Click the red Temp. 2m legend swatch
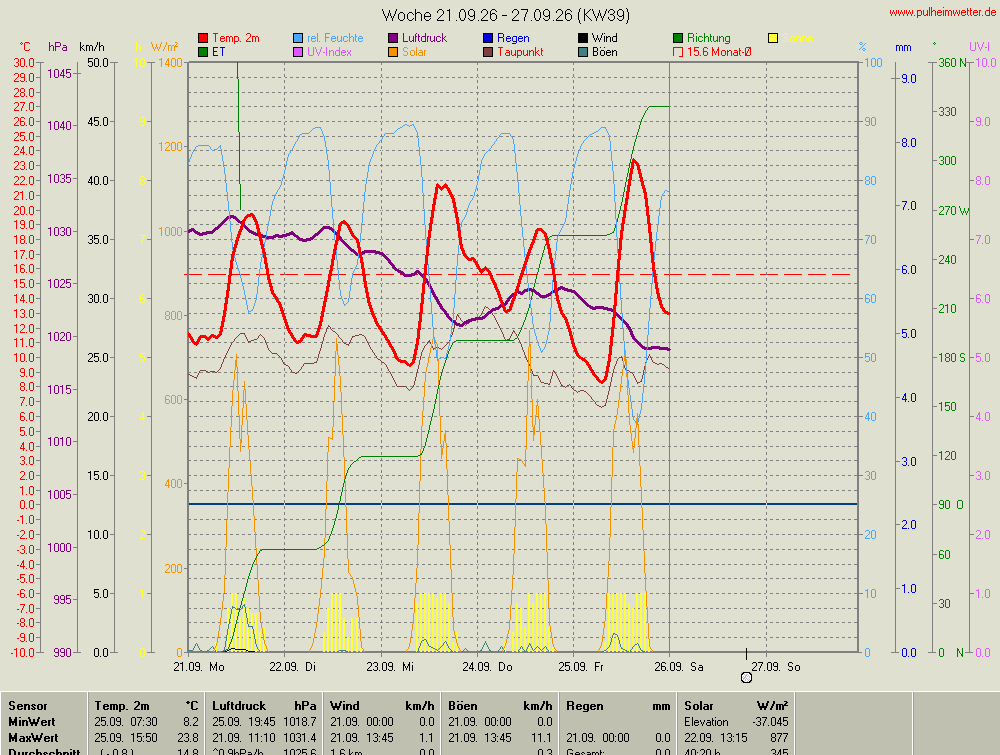Viewport: 1000px width, 755px height. click(203, 38)
